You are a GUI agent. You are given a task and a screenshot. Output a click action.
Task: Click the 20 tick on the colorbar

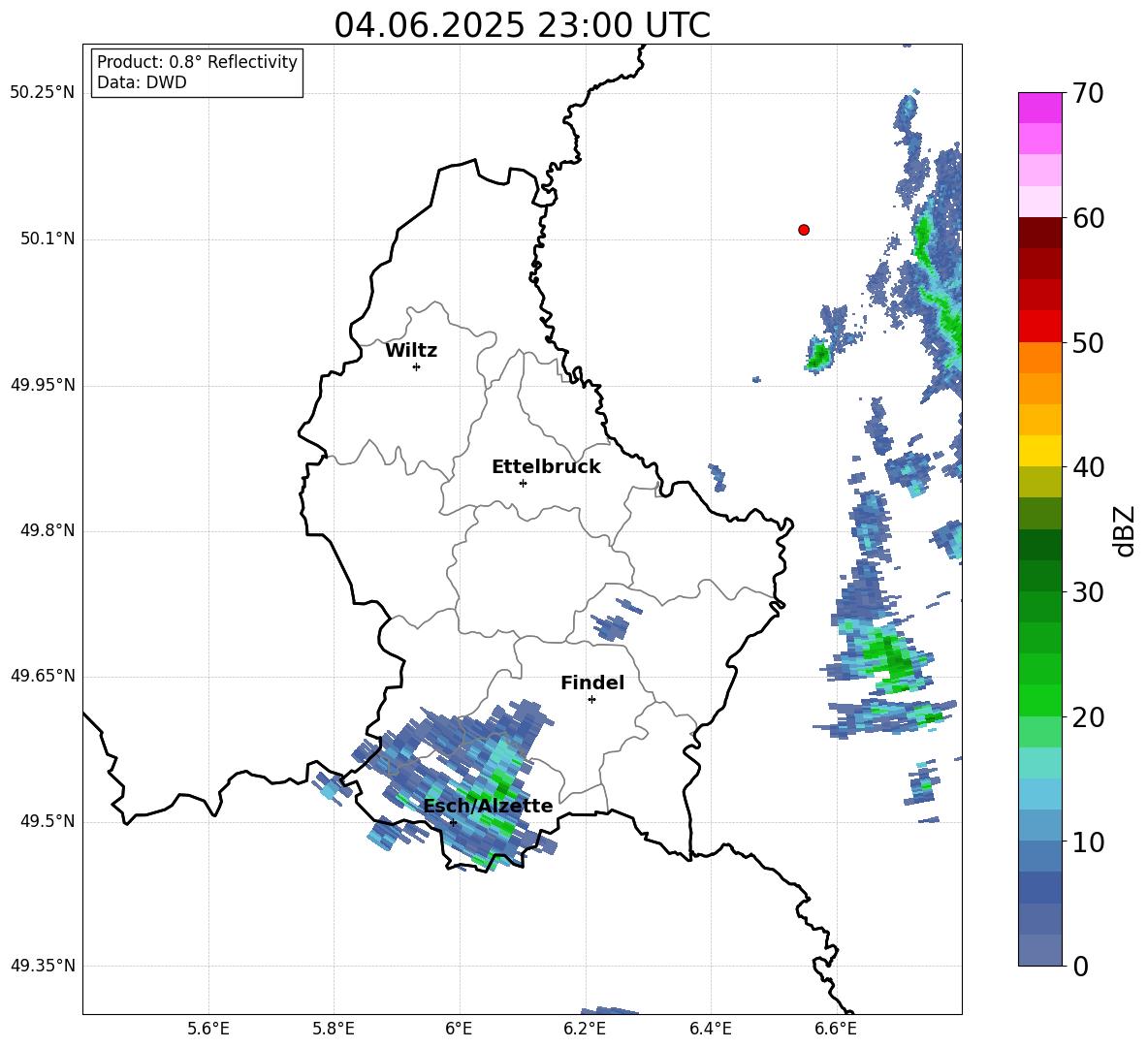tap(1088, 716)
